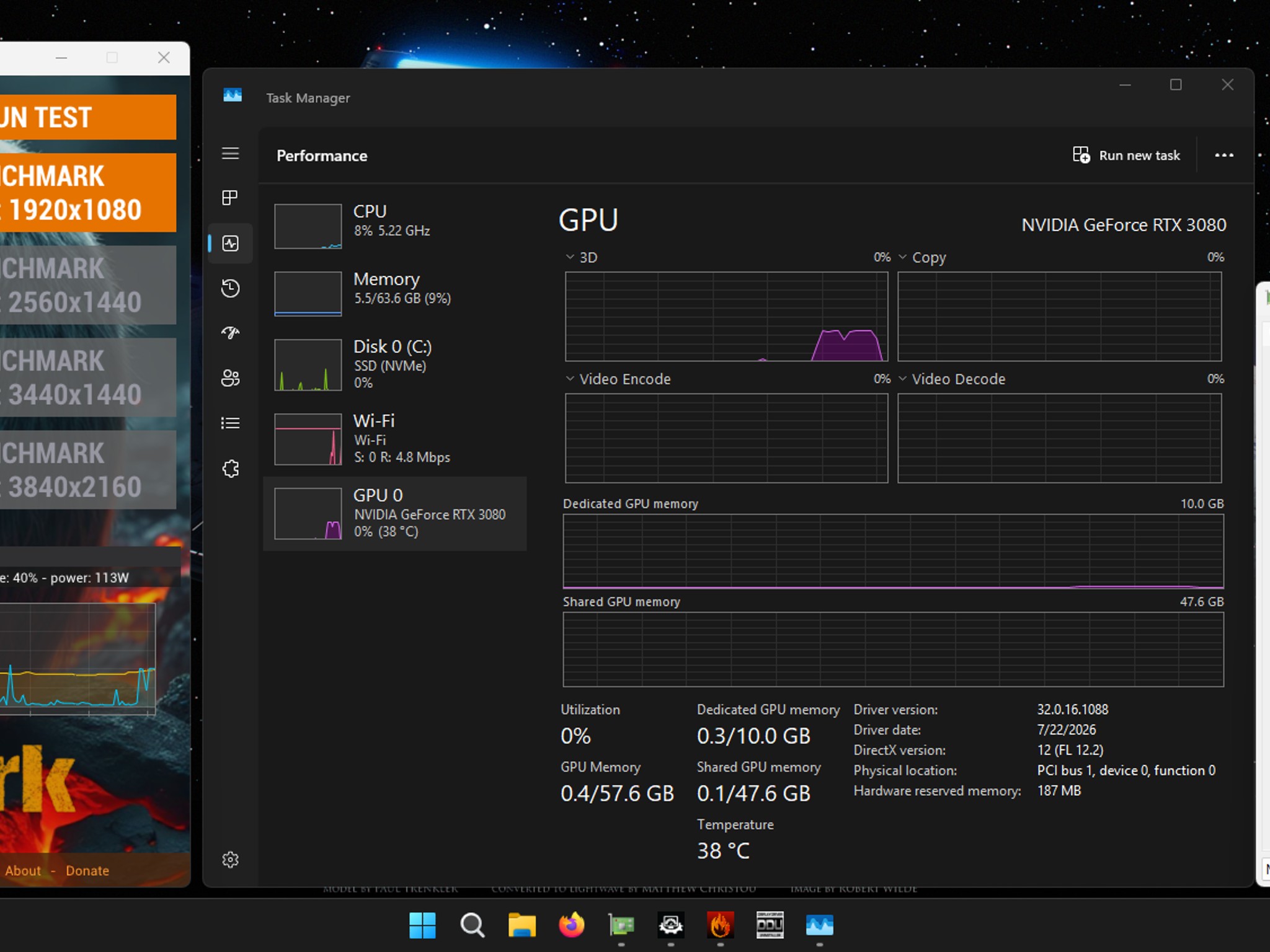Open the three-dot more options menu
The width and height of the screenshot is (1270, 952).
(1223, 155)
